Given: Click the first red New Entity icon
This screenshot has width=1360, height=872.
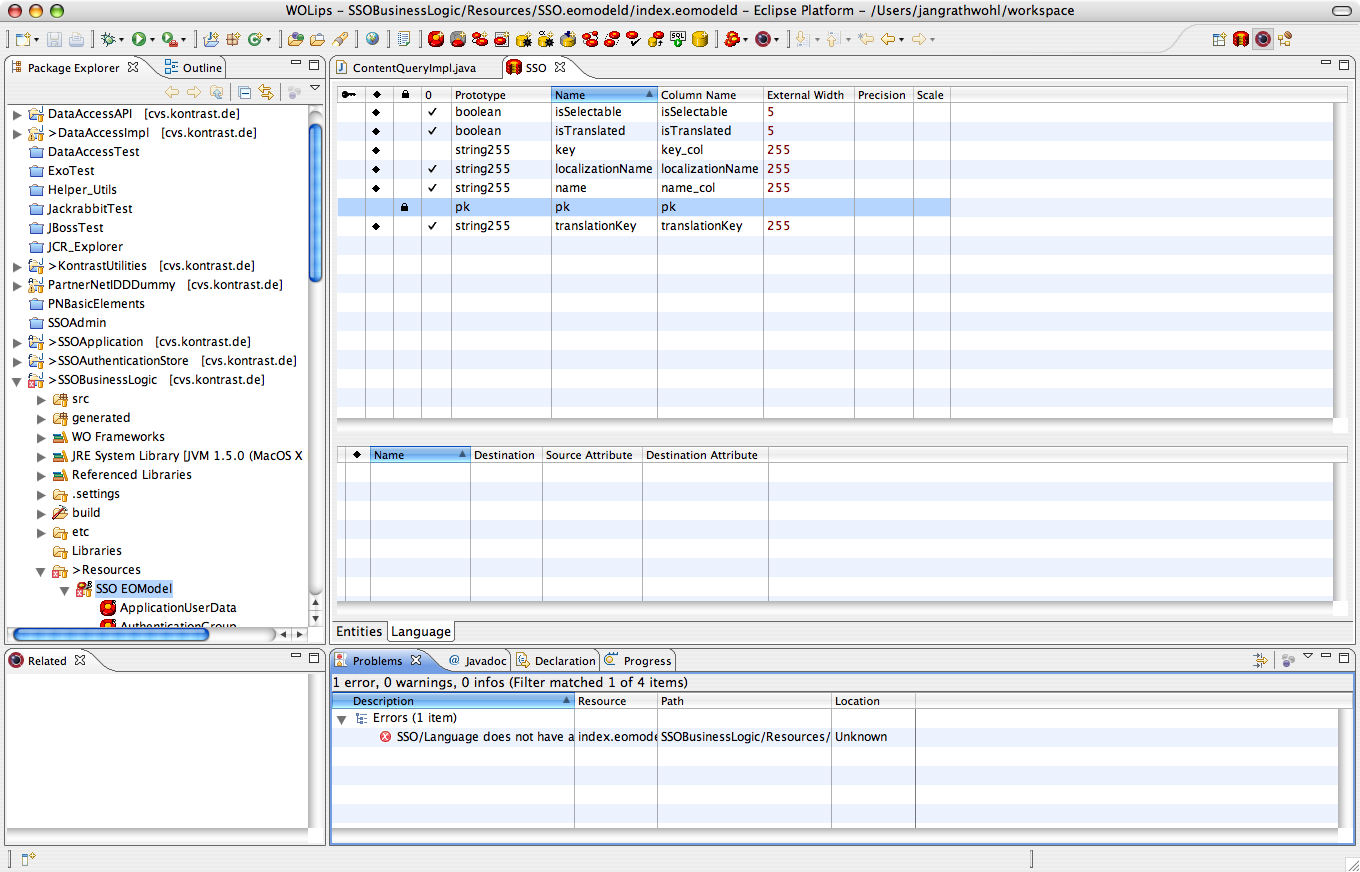Looking at the screenshot, I should (436, 39).
